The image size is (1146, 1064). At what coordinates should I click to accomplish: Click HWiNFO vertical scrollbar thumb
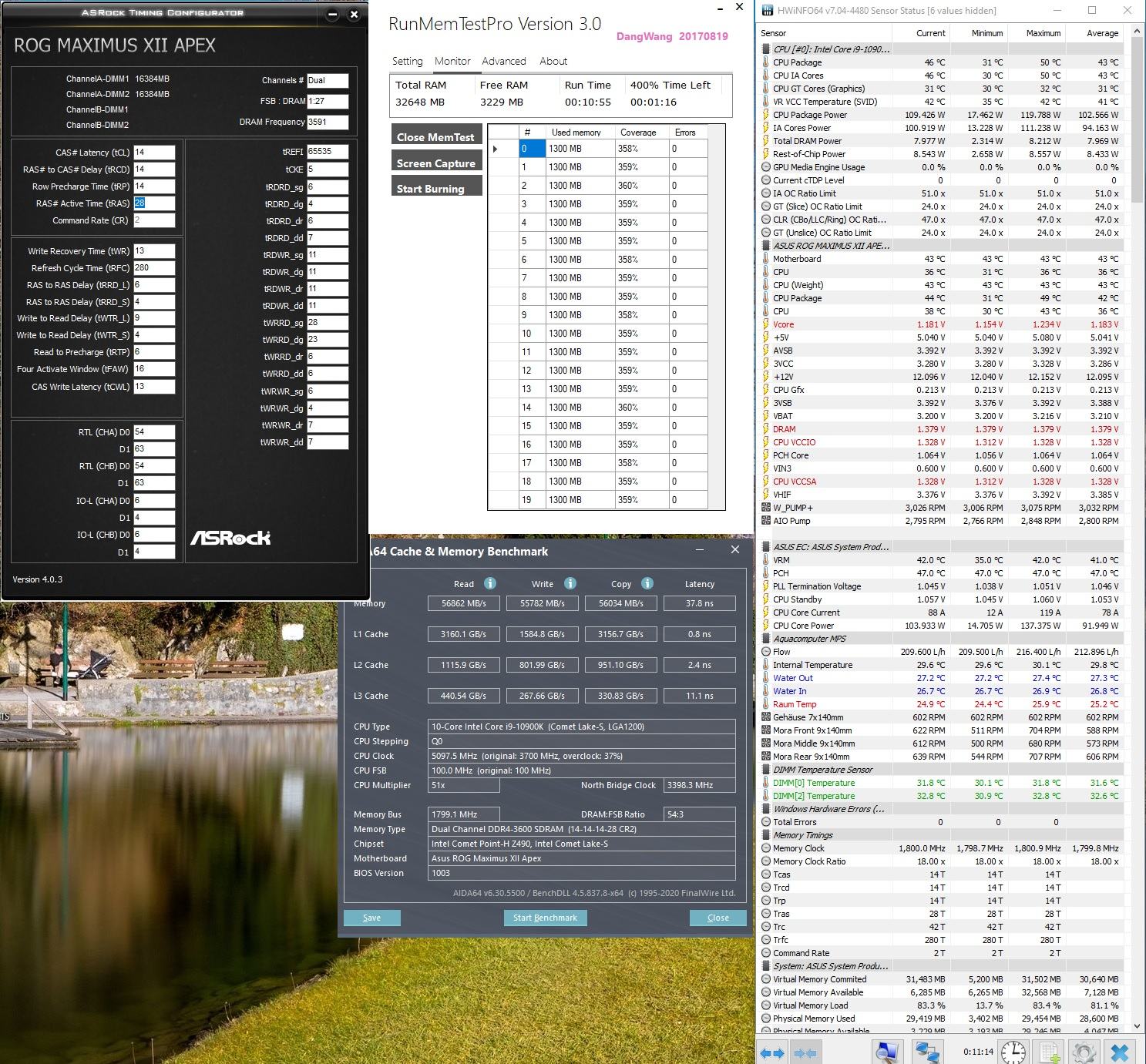1138,122
